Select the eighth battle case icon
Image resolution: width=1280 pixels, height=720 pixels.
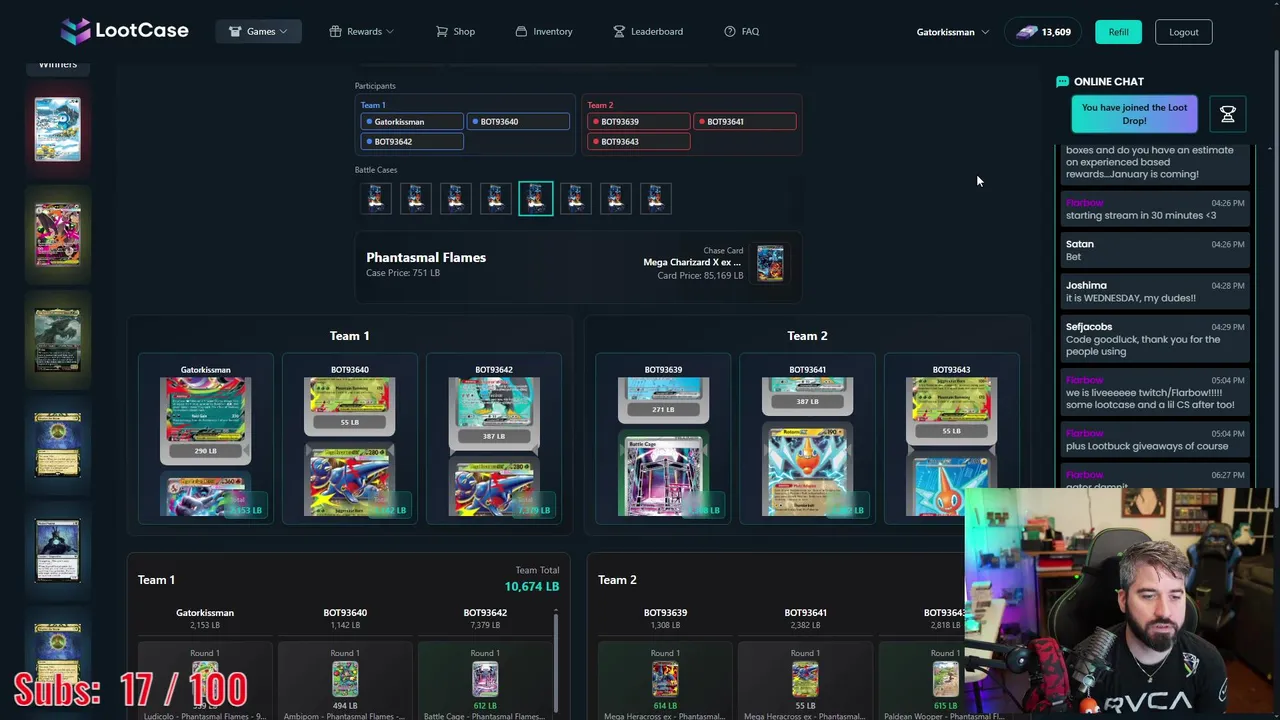pyautogui.click(x=655, y=198)
